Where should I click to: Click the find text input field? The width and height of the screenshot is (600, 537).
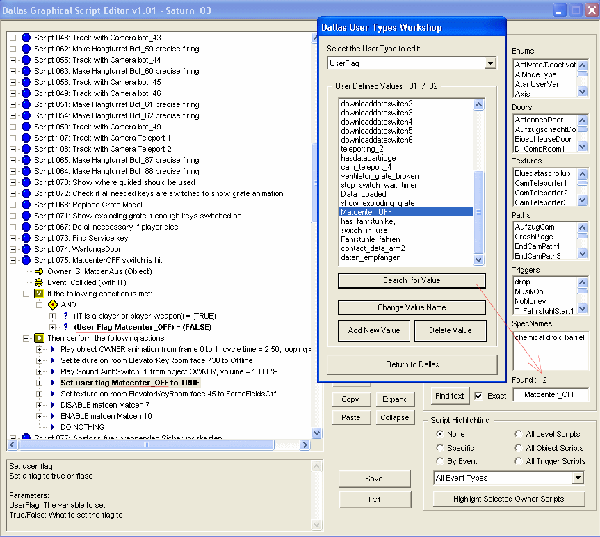549,397
